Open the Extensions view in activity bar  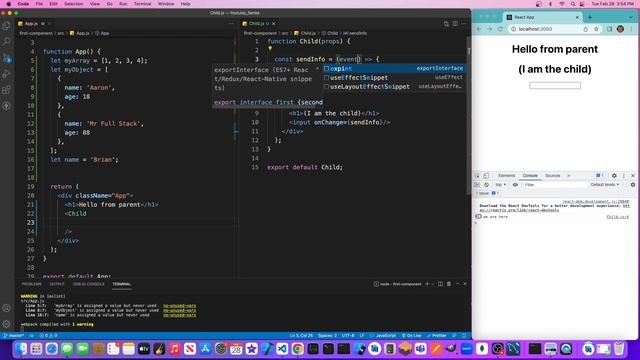pyautogui.click(x=7, y=90)
